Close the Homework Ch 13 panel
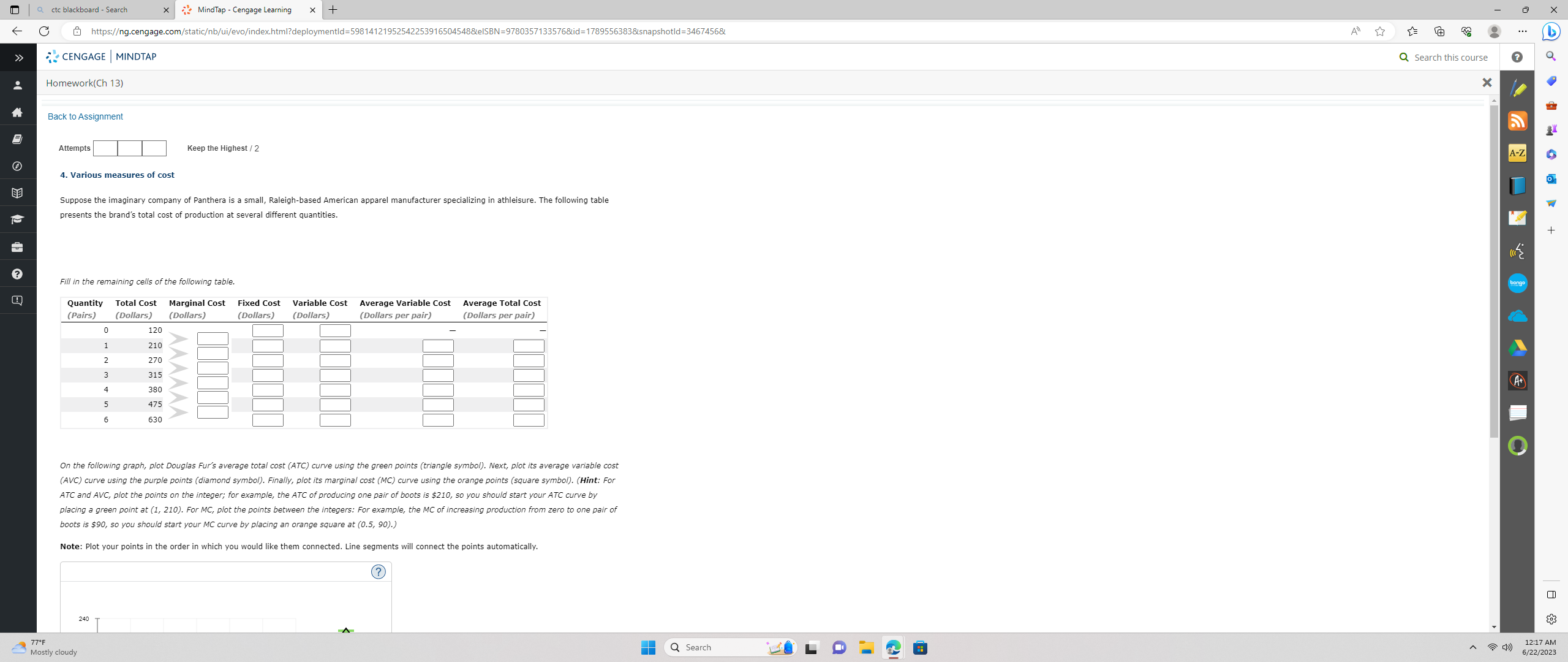This screenshot has width=1568, height=662. point(1487,83)
